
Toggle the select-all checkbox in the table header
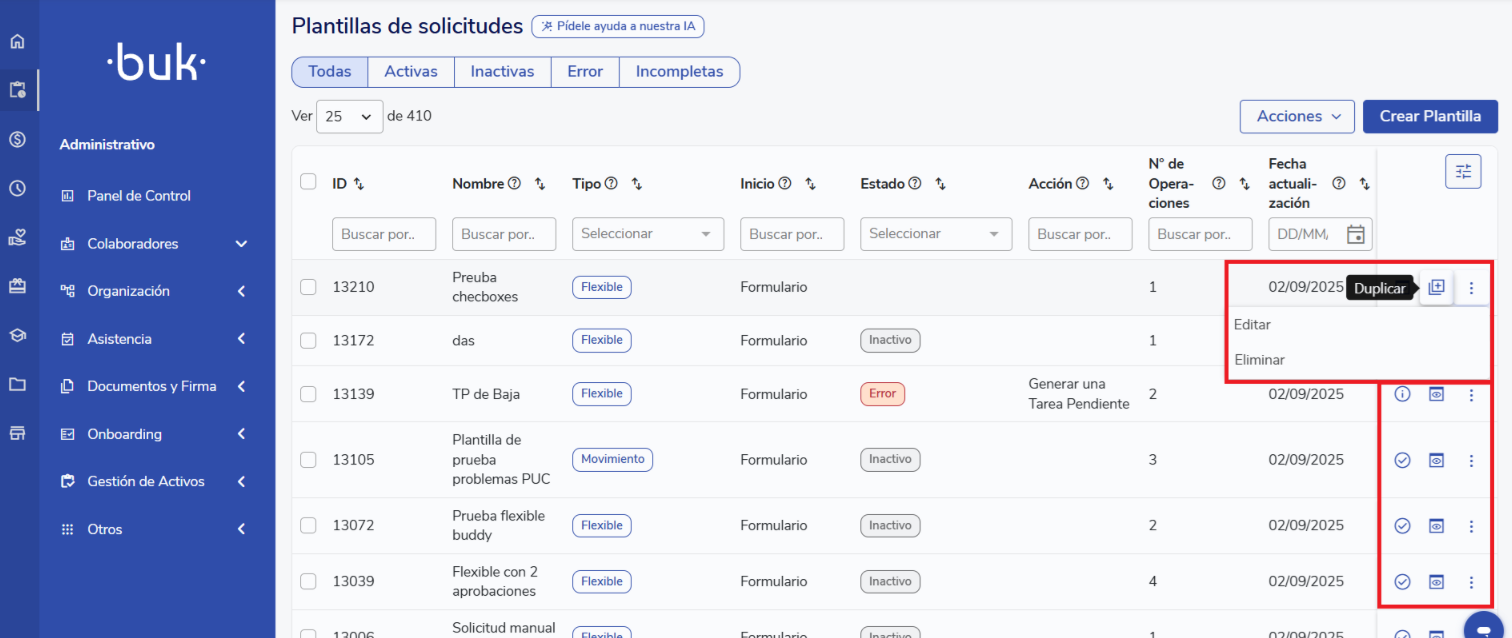tap(308, 182)
